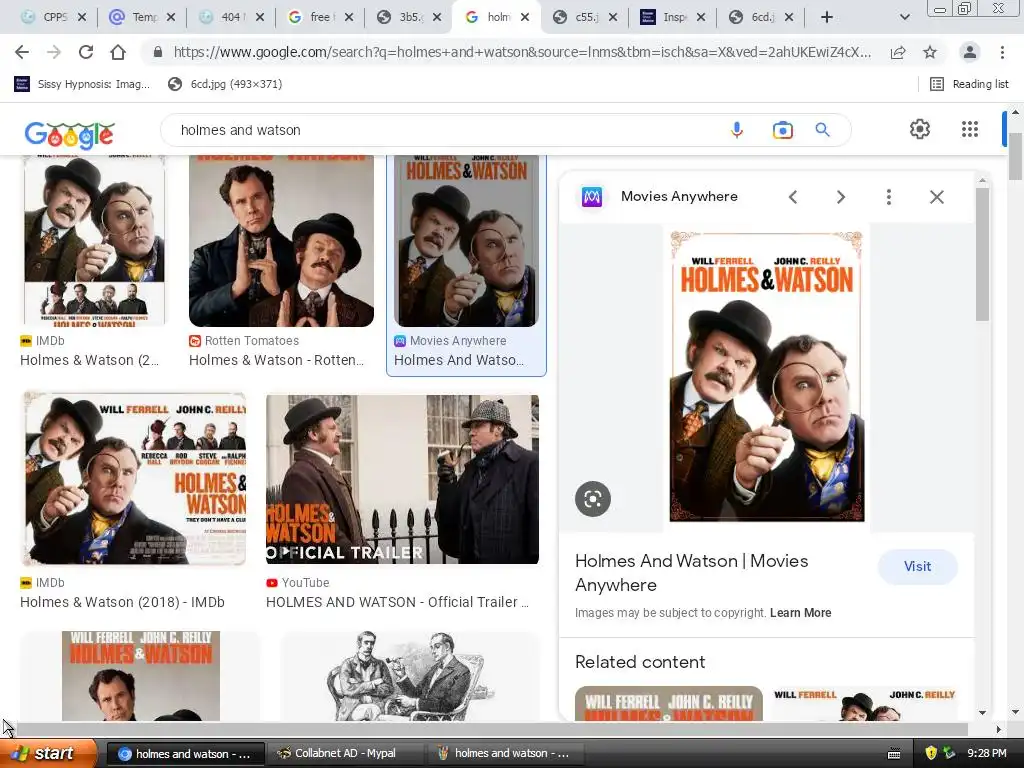The image size is (1024, 768).
Task: Open the Windows start menu
Action: (x=48, y=753)
